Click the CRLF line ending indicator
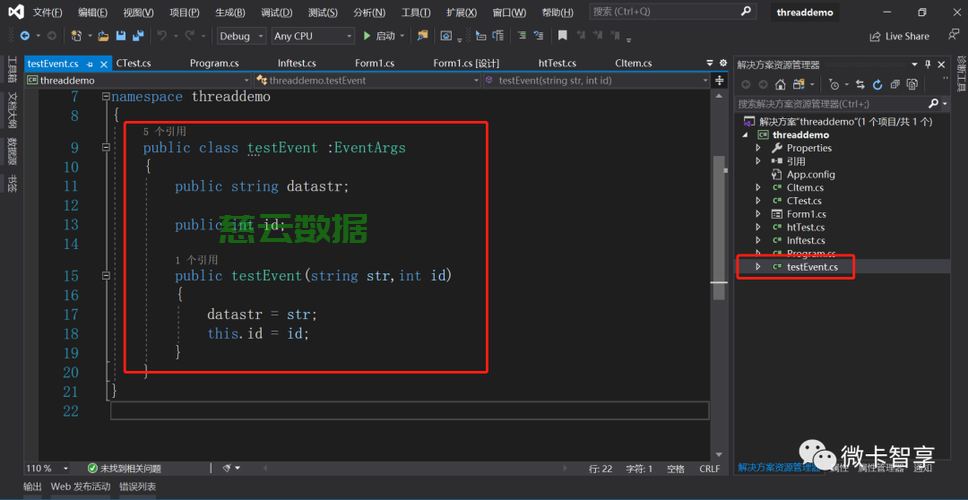This screenshot has height=500, width=968. pyautogui.click(x=709, y=469)
